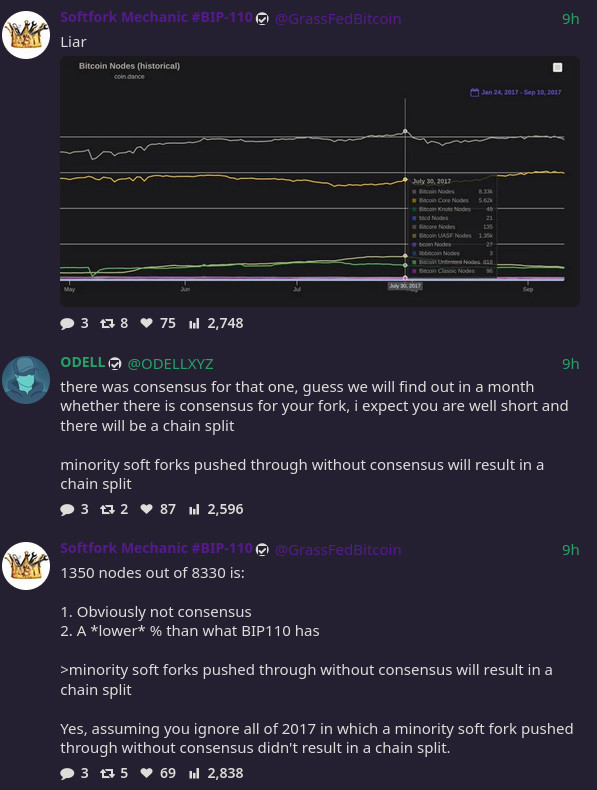Open the @GrassFedBitcoin handle on first post

338,19
